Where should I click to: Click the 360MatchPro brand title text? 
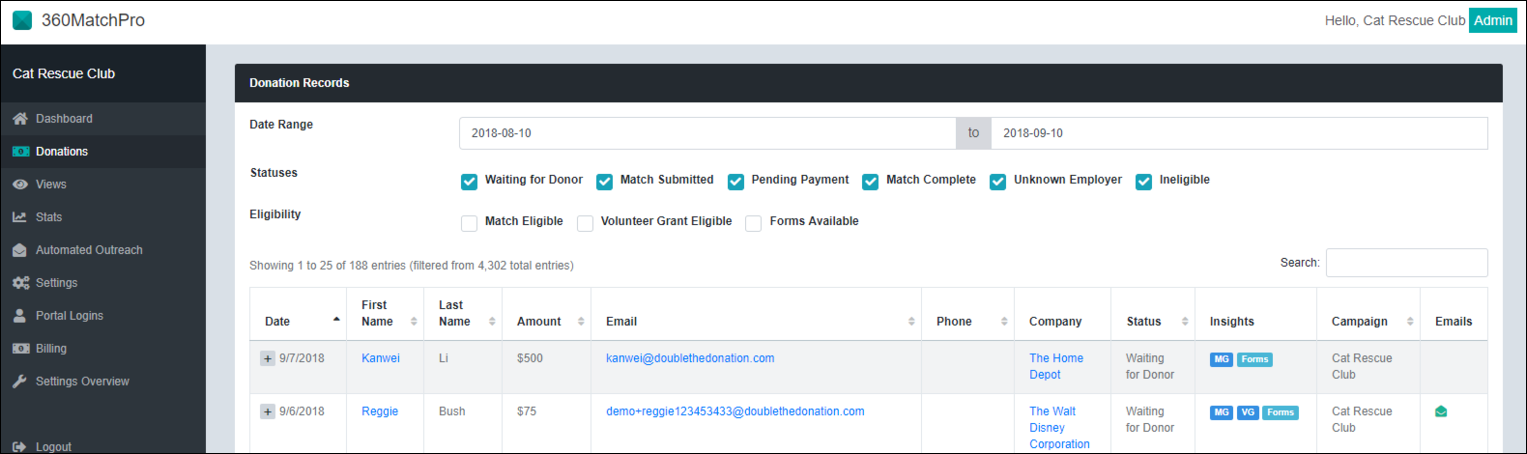[93, 21]
